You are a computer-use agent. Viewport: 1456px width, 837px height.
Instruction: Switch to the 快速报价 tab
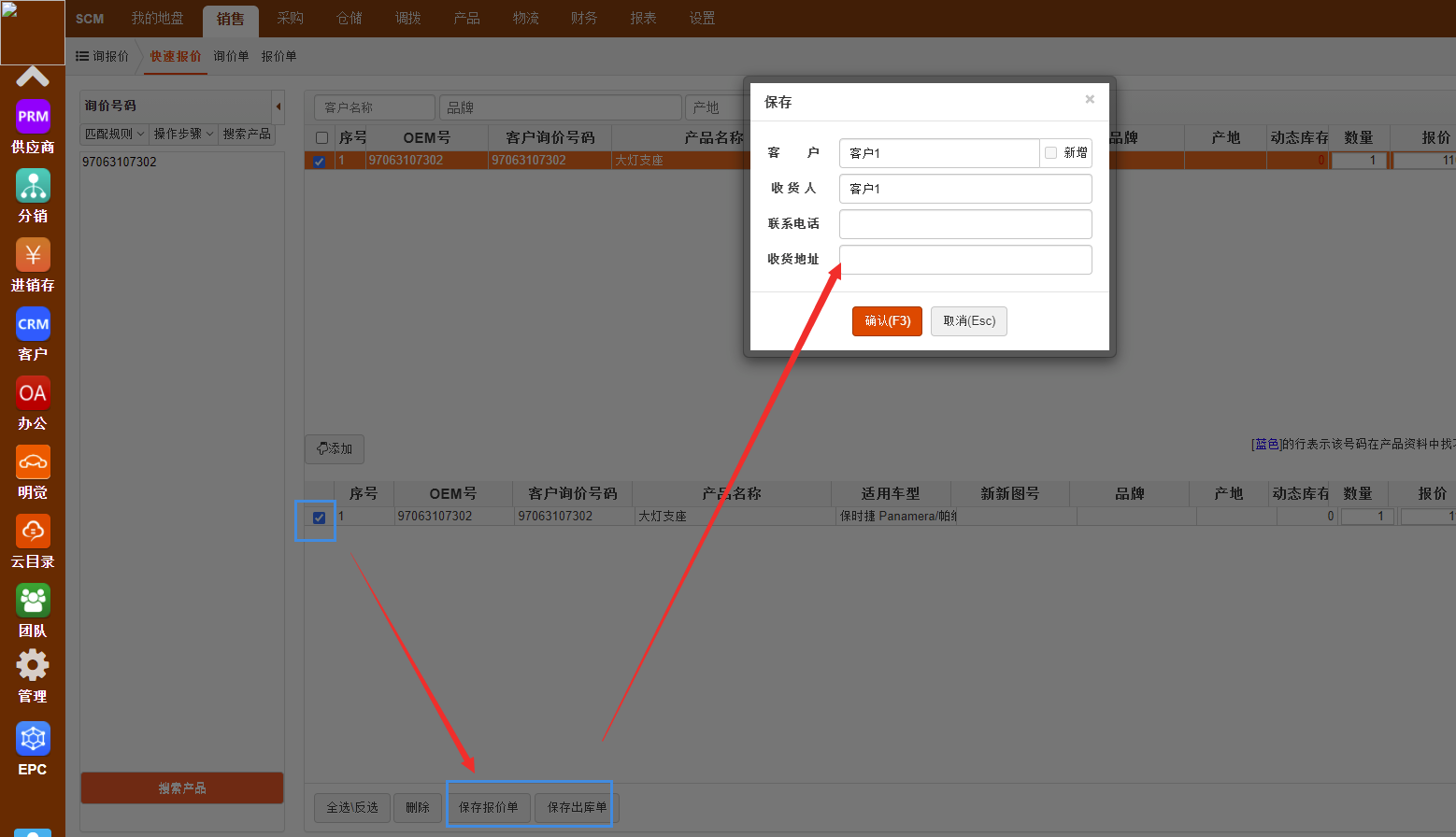pyautogui.click(x=176, y=57)
